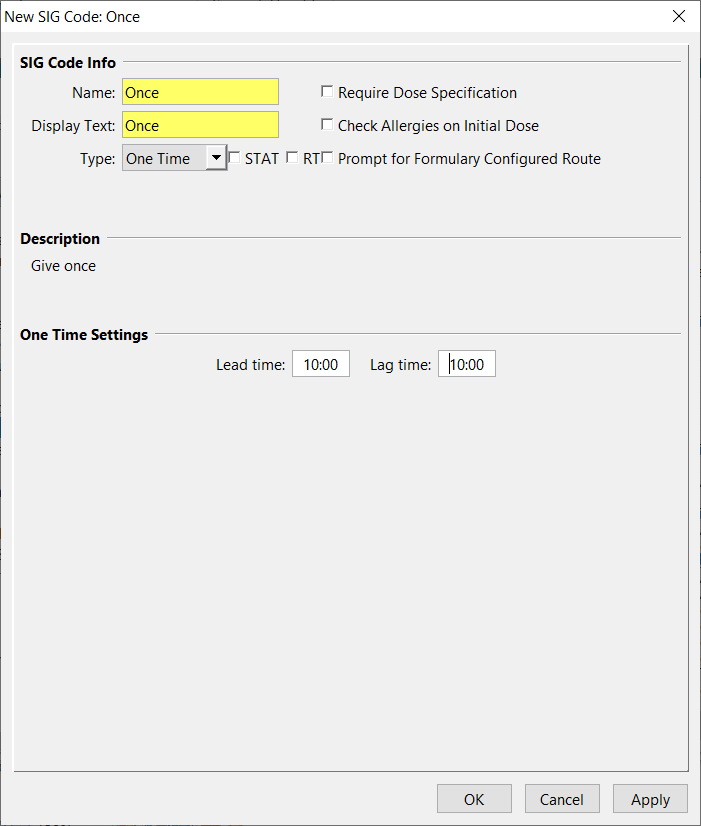The height and width of the screenshot is (826, 701).
Task: Check Prompt for Formulary Configured Route
Action: click(x=327, y=158)
